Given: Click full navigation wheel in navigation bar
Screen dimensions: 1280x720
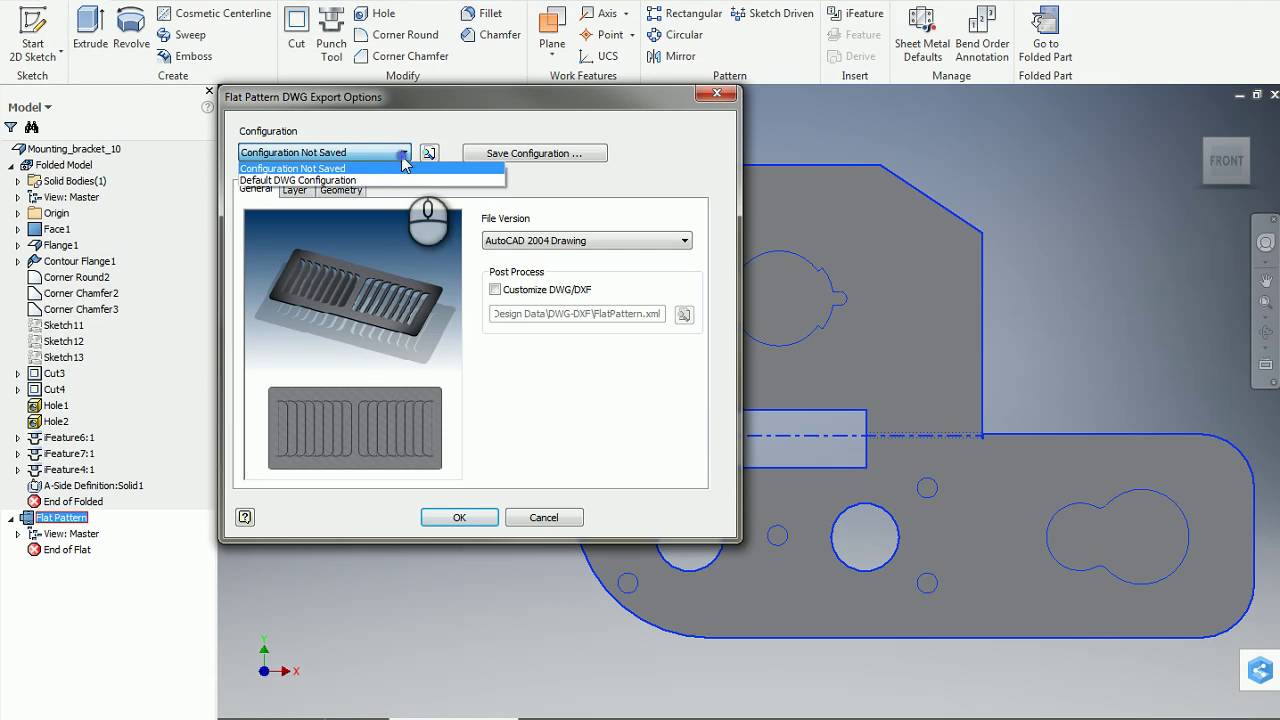Looking at the screenshot, I should (1266, 243).
